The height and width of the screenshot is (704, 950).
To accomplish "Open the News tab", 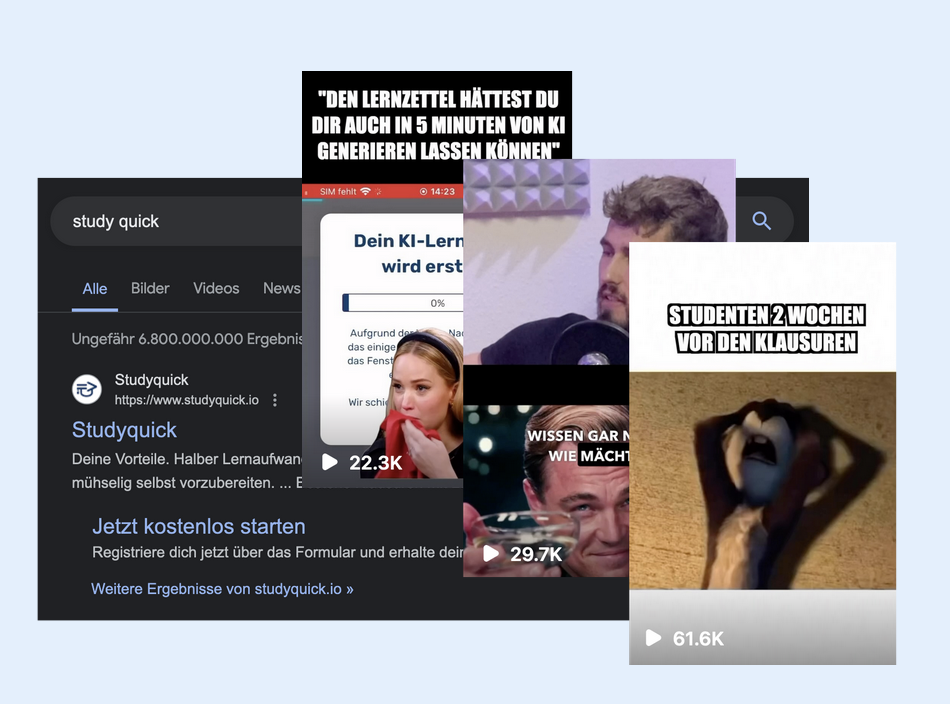I will 281,288.
